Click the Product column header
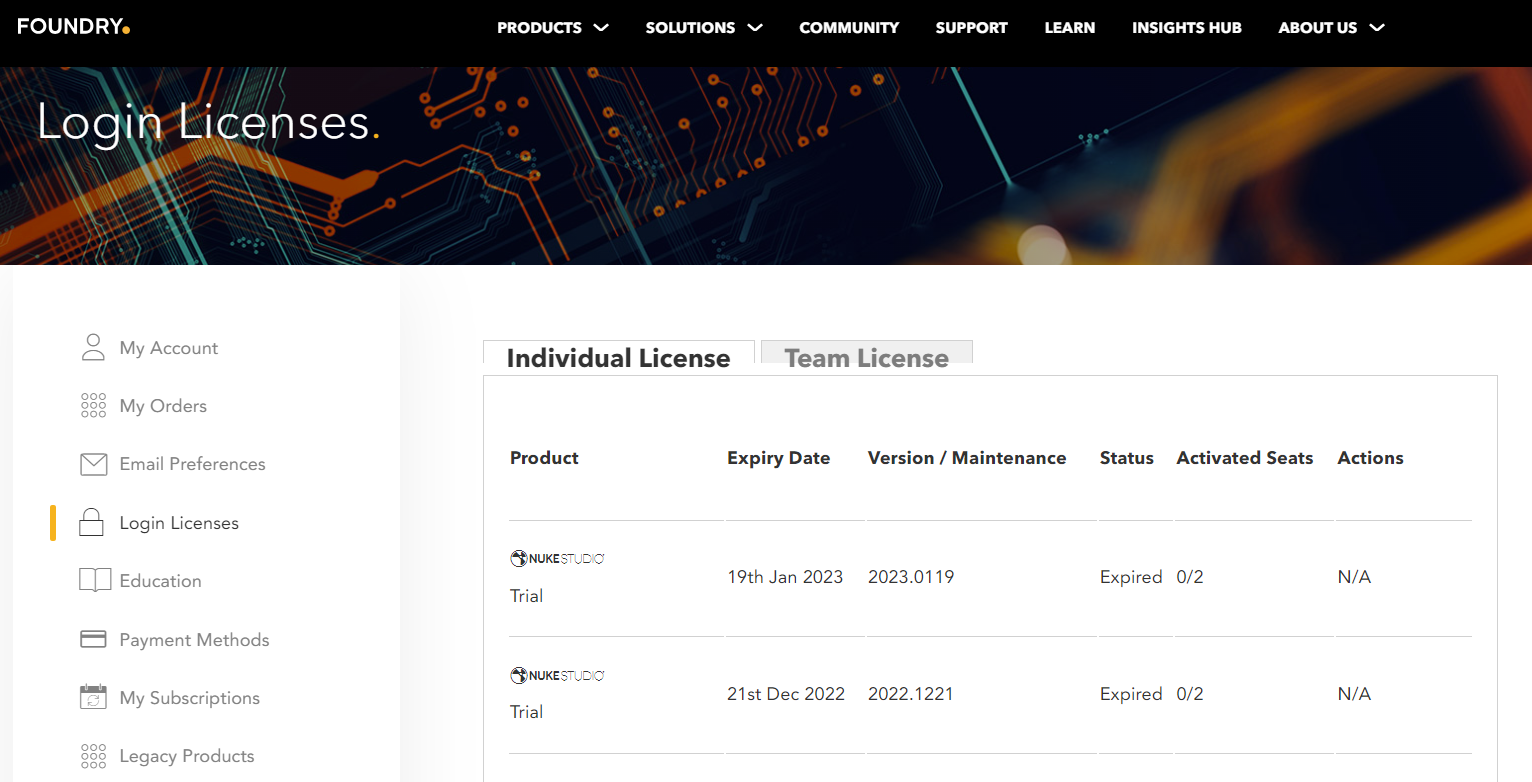1532x782 pixels. point(544,458)
